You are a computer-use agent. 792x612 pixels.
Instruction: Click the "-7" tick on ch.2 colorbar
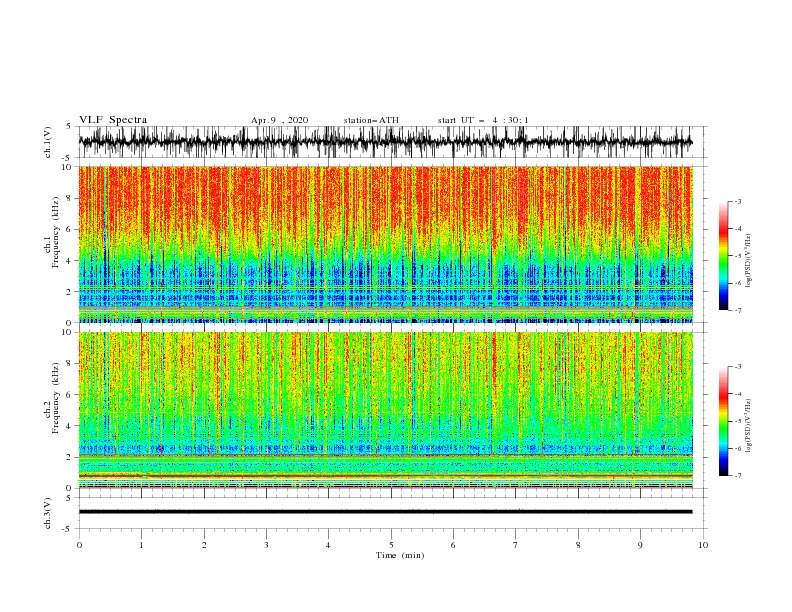[x=738, y=475]
